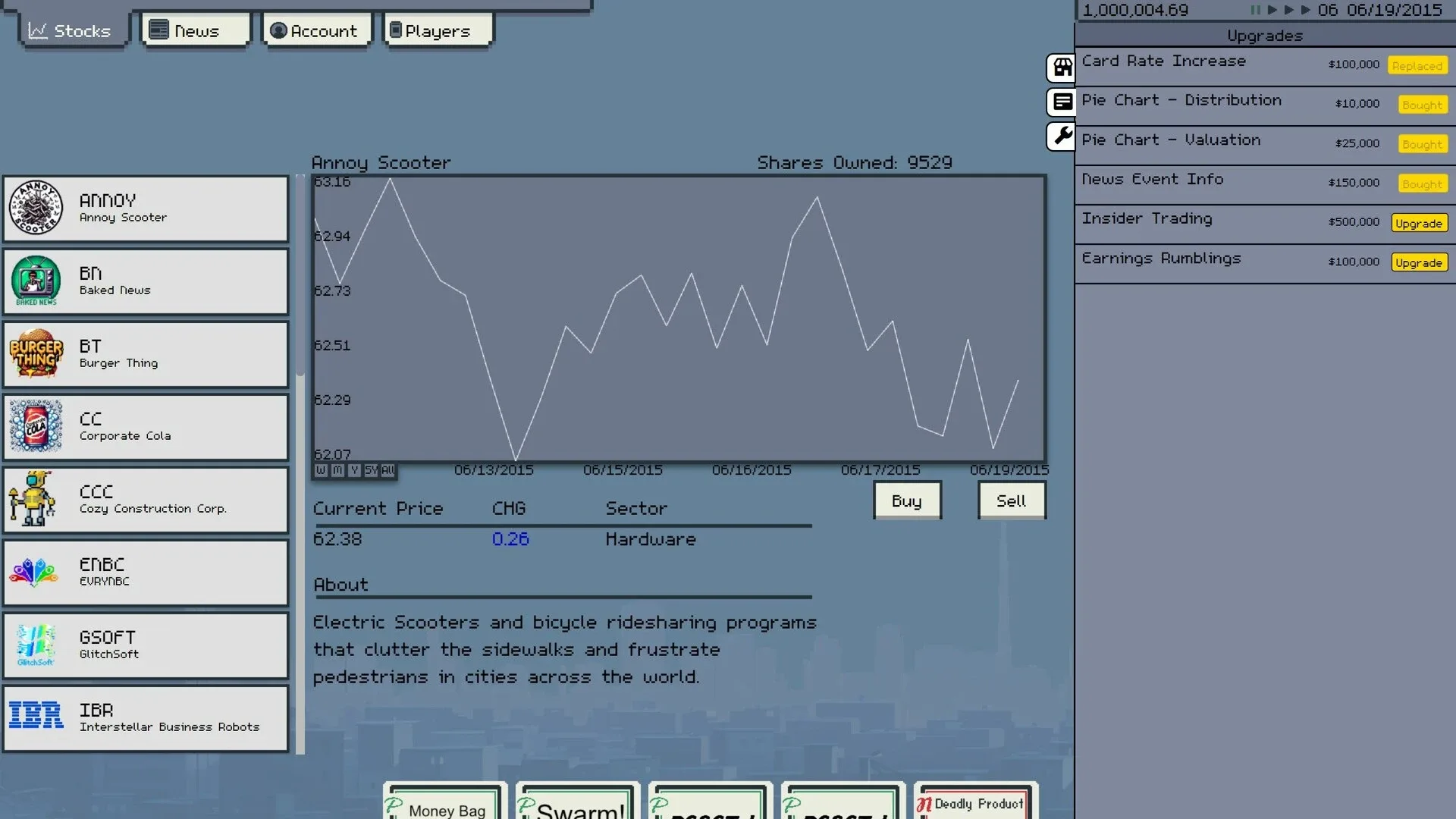Upgrade Insider Trading
The width and height of the screenshot is (1456, 819).
(1418, 223)
